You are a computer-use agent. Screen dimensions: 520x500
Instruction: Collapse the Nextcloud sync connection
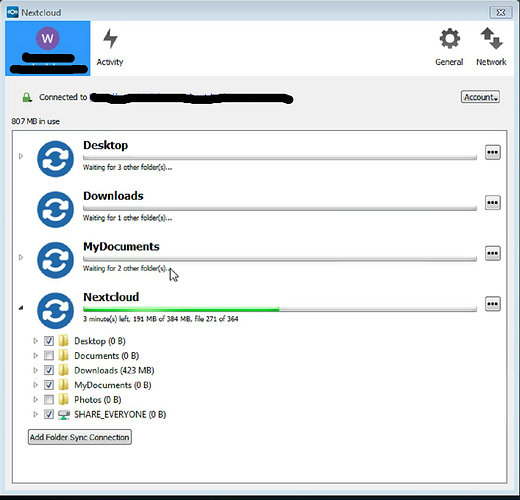(x=21, y=308)
